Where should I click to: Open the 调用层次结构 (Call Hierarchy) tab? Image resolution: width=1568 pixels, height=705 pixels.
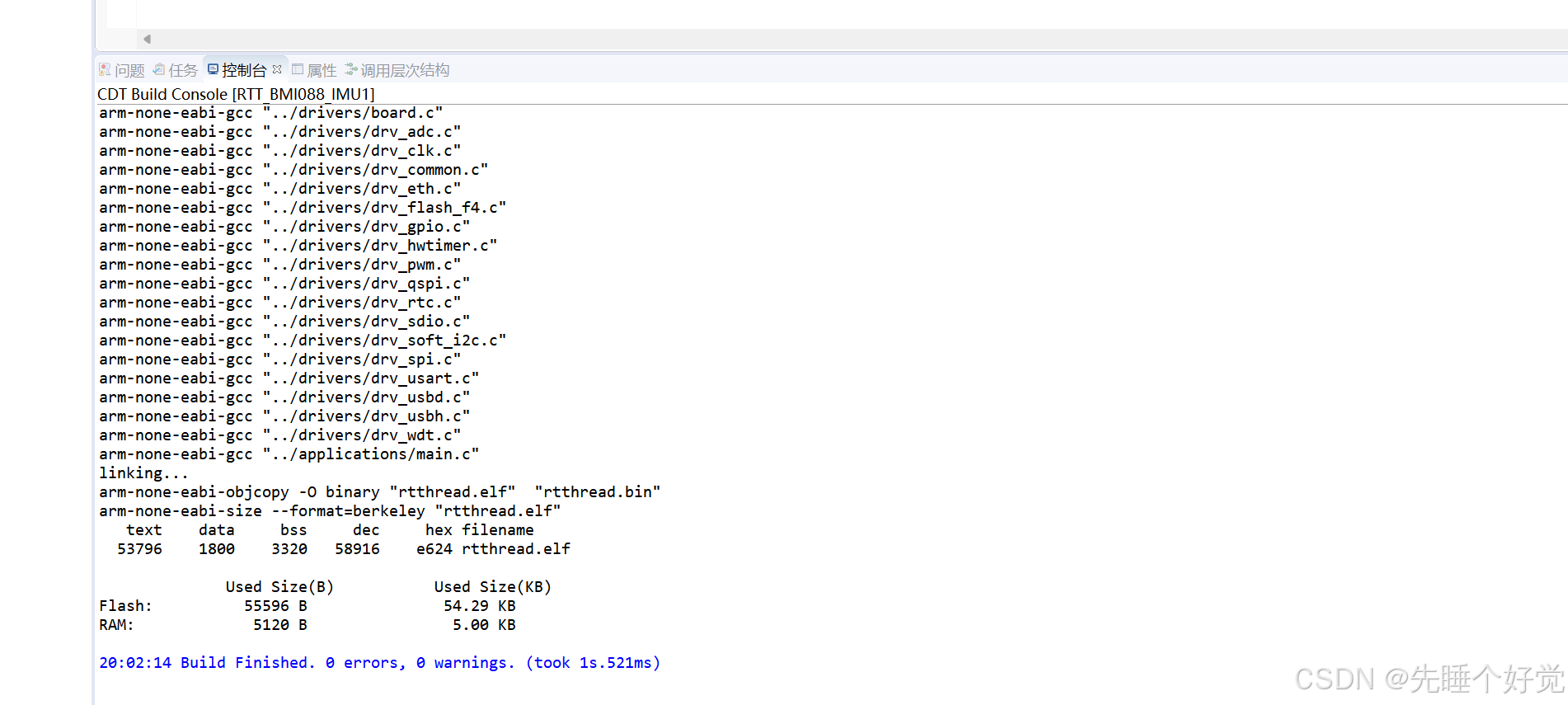pos(397,70)
